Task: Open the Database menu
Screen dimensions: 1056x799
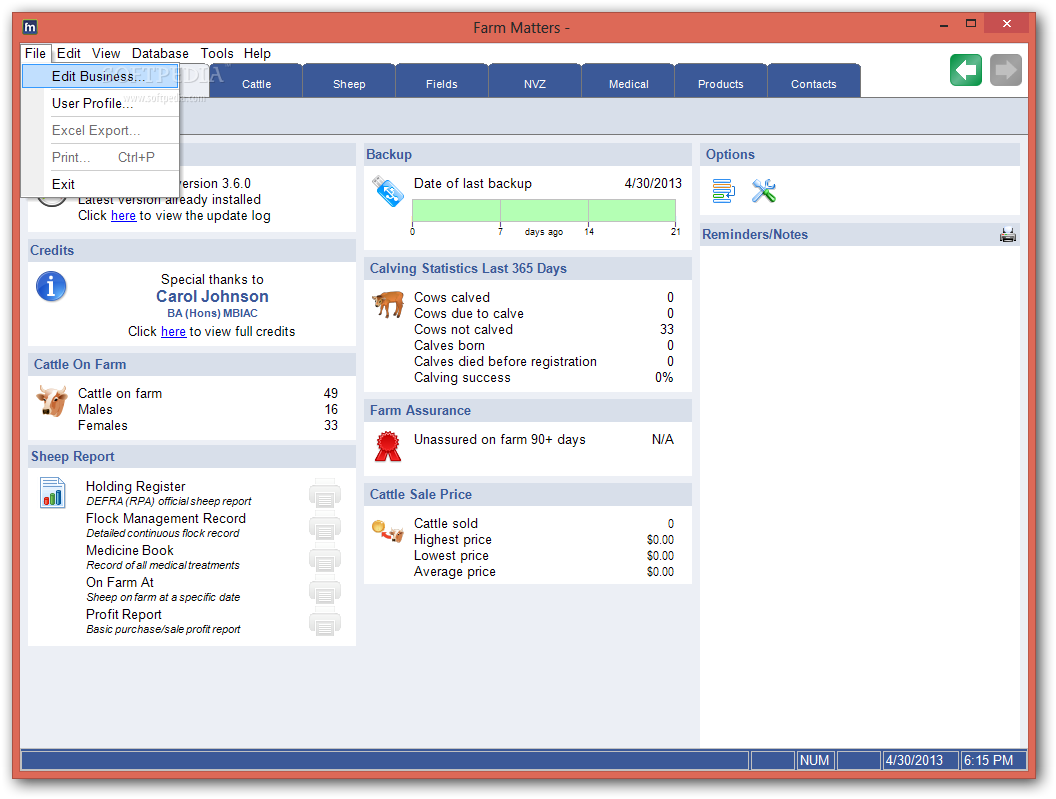Action: click(x=160, y=53)
